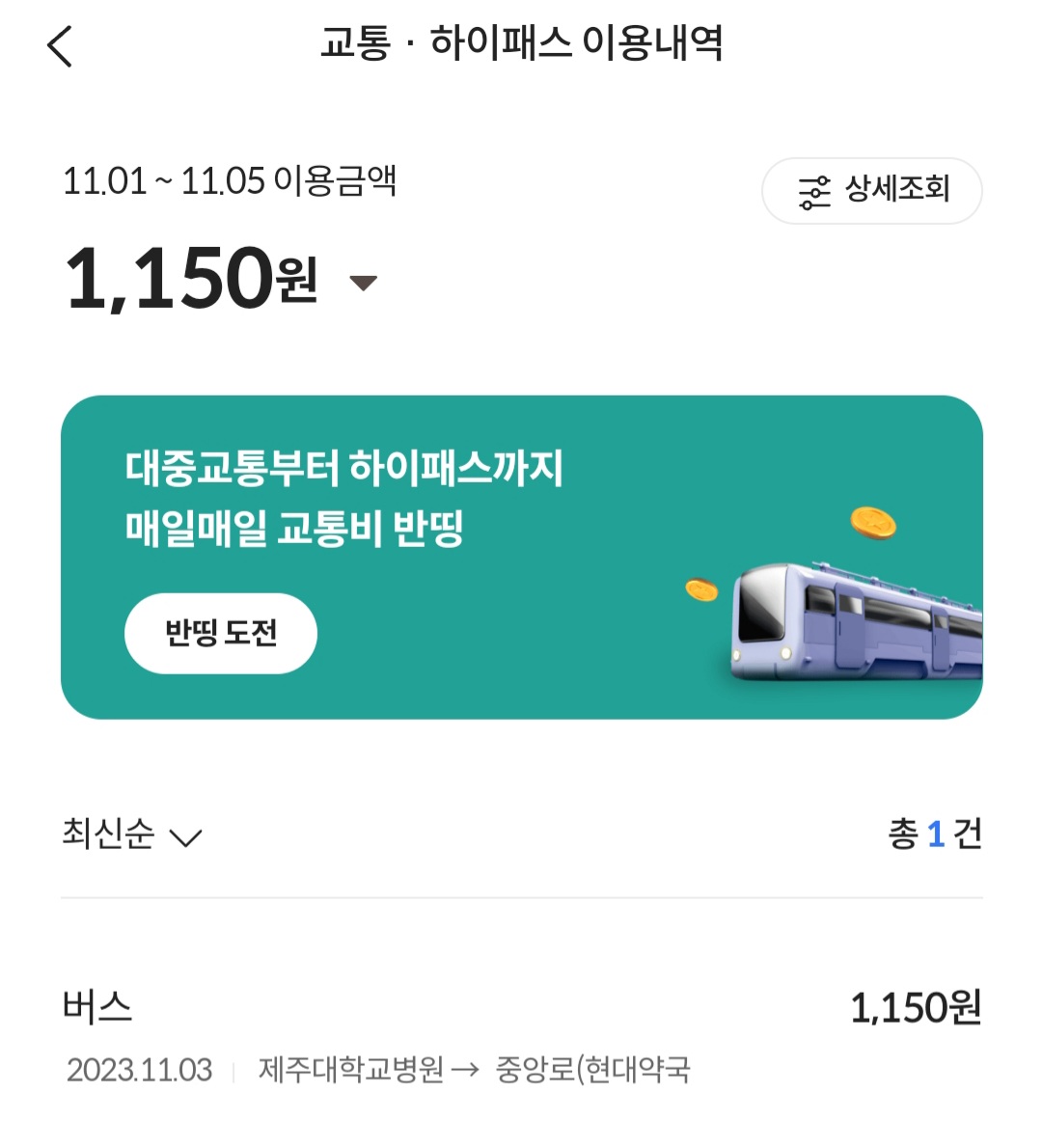Screen dimensions: 1042x1148
Task: Click the 1,150원 fare on the bus entry
Action: (x=915, y=1008)
